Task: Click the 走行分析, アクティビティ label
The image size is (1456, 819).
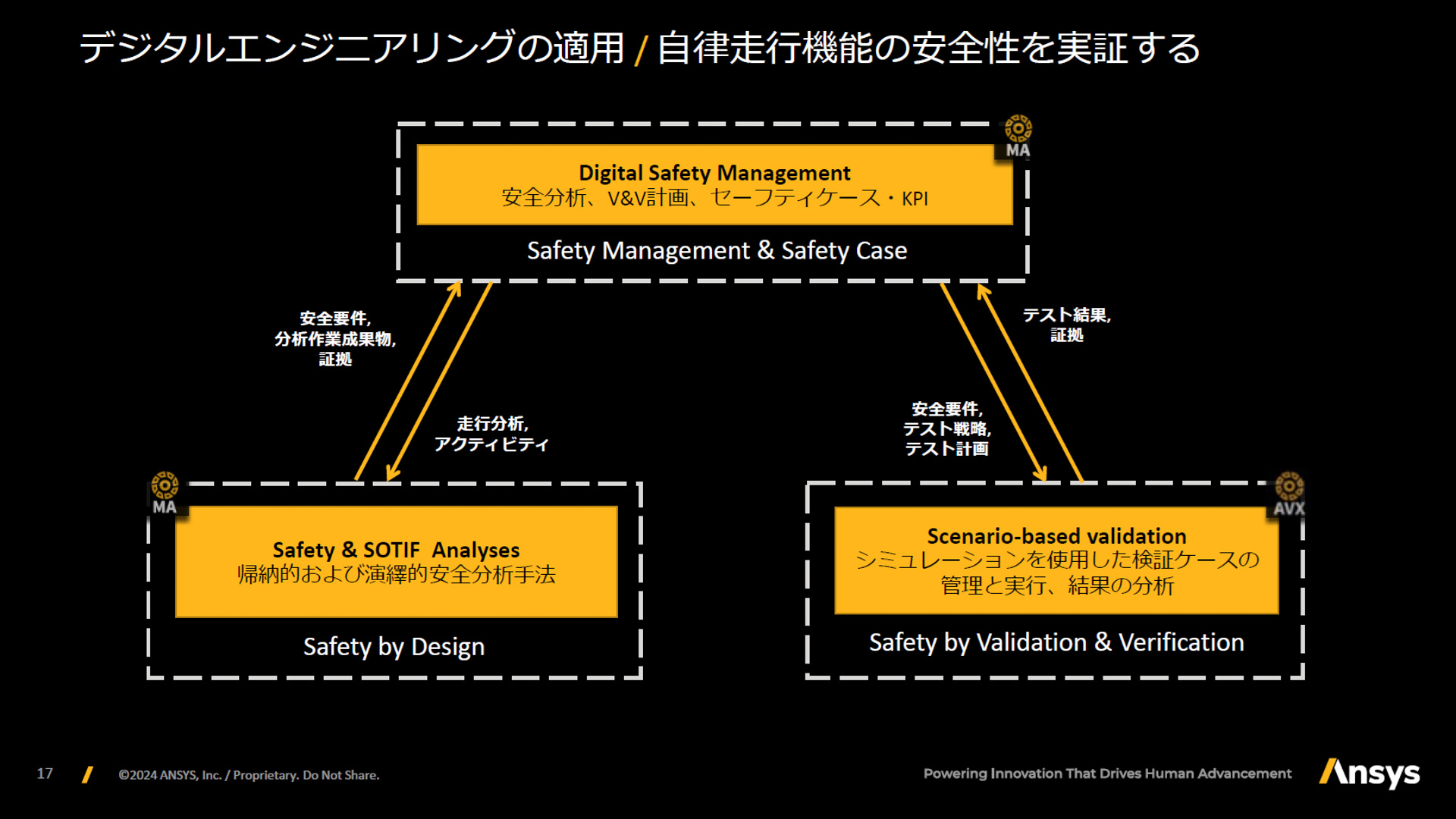Action: coord(492,434)
